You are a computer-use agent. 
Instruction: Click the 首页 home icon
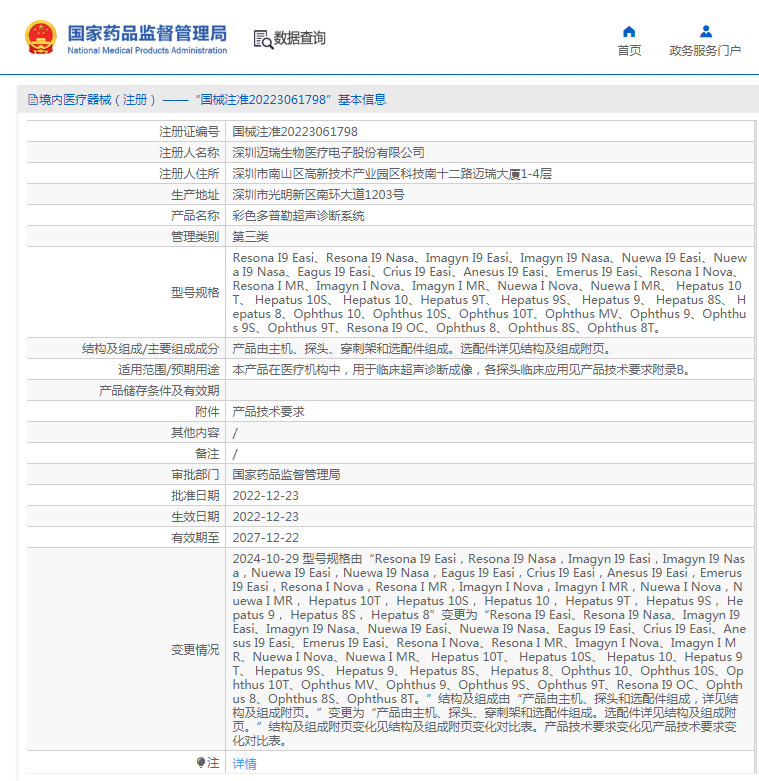pyautogui.click(x=629, y=32)
